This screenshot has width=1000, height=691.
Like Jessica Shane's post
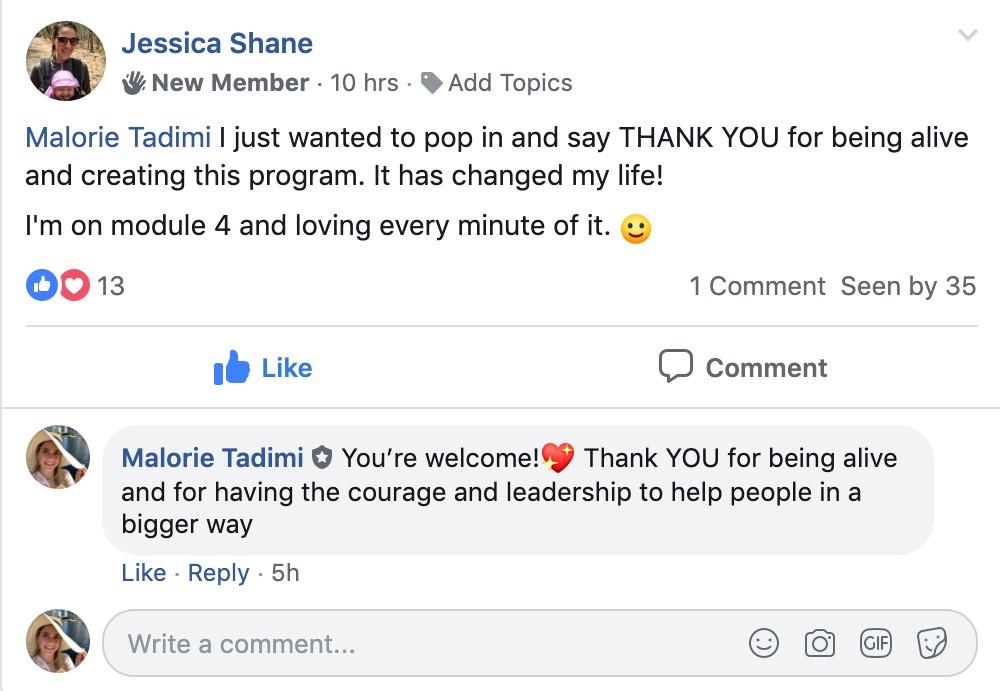point(263,368)
